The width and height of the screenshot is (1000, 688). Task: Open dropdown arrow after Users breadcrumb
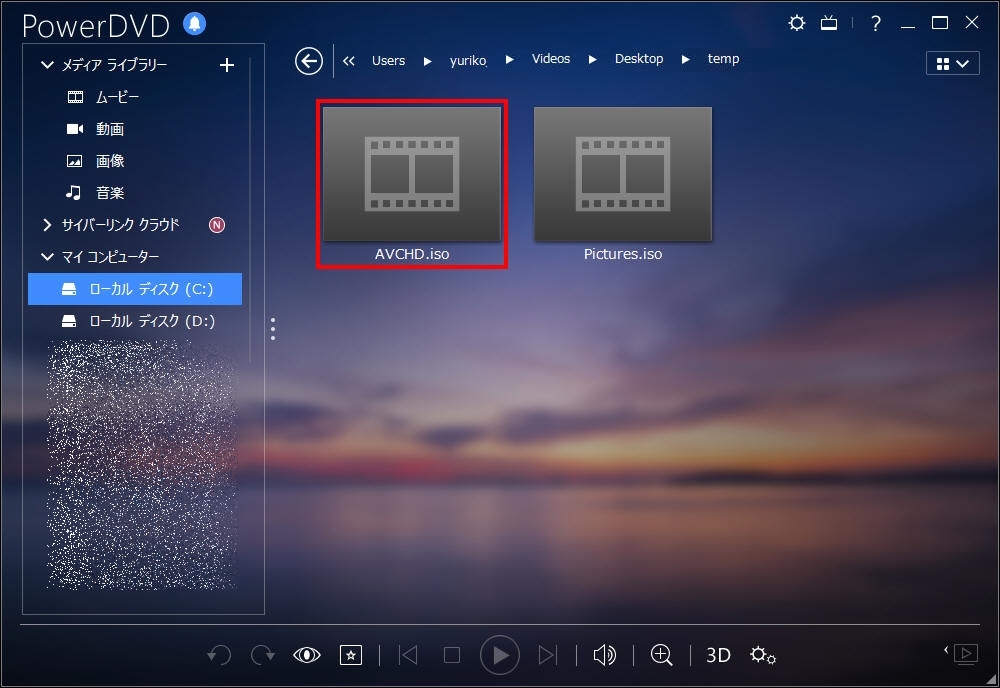427,61
